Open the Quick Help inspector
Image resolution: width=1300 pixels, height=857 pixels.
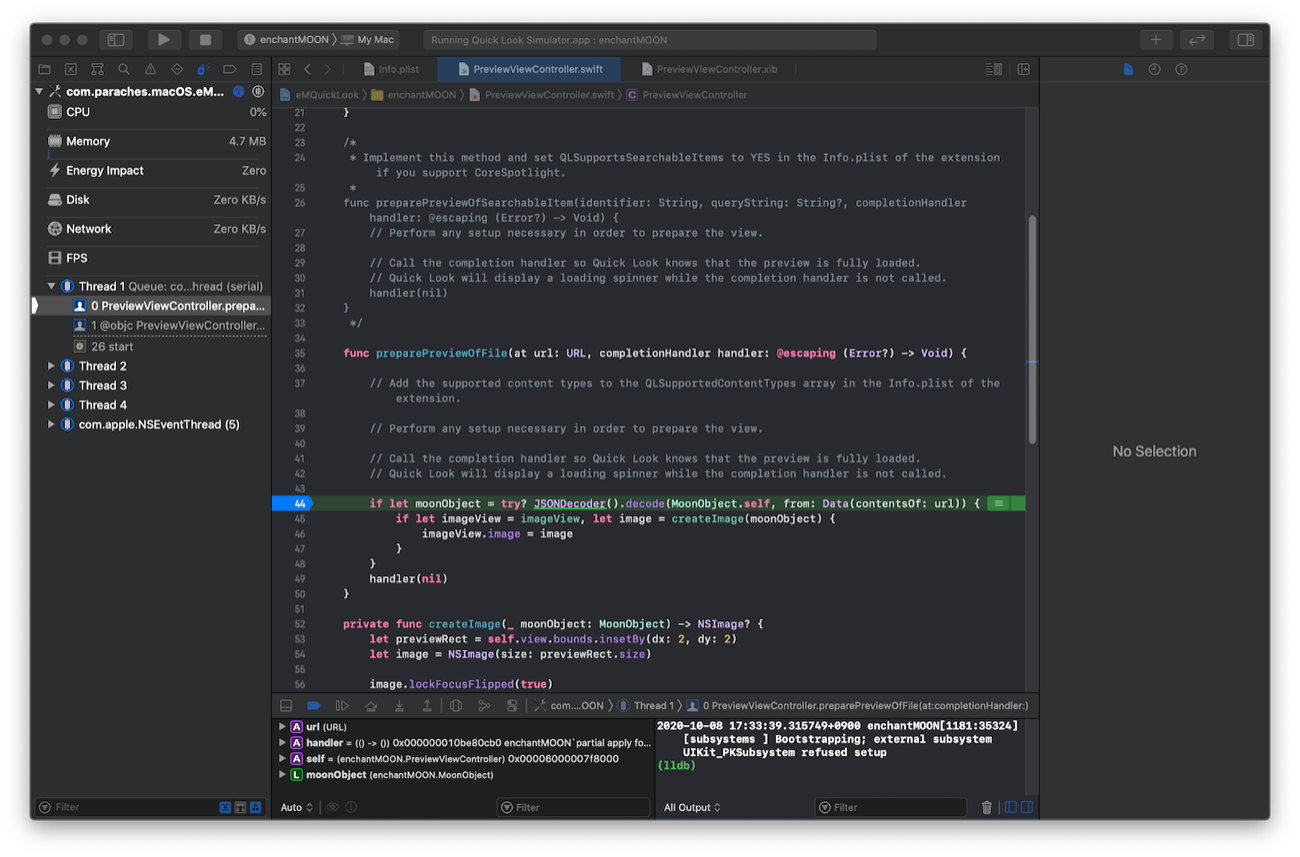(x=1181, y=70)
